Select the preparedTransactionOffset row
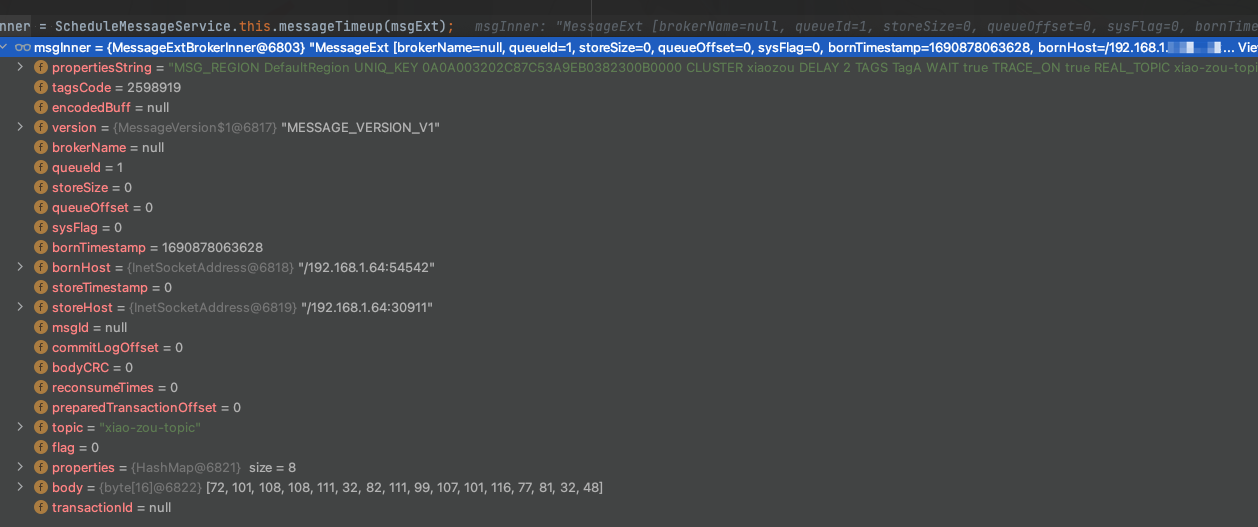This screenshot has height=527, width=1258. tap(629, 407)
